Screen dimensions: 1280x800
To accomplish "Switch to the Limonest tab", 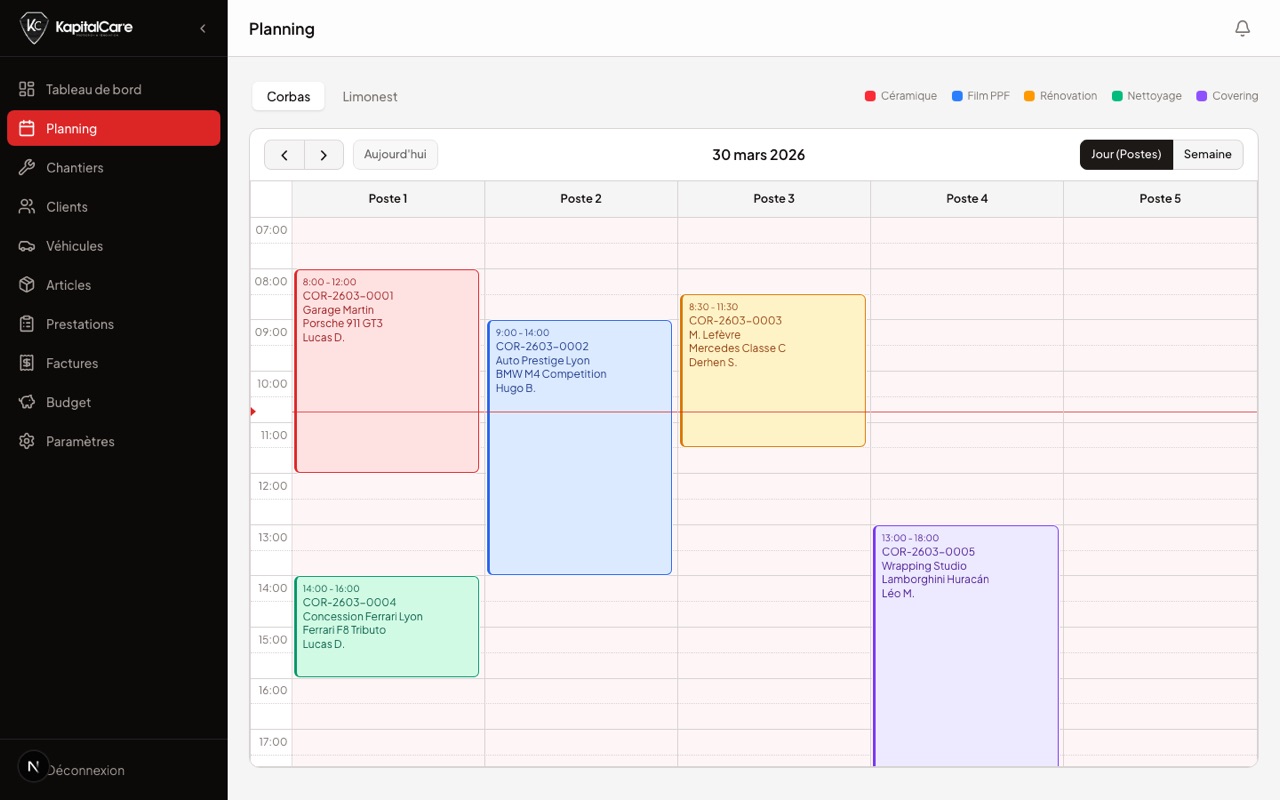I will click(x=370, y=96).
